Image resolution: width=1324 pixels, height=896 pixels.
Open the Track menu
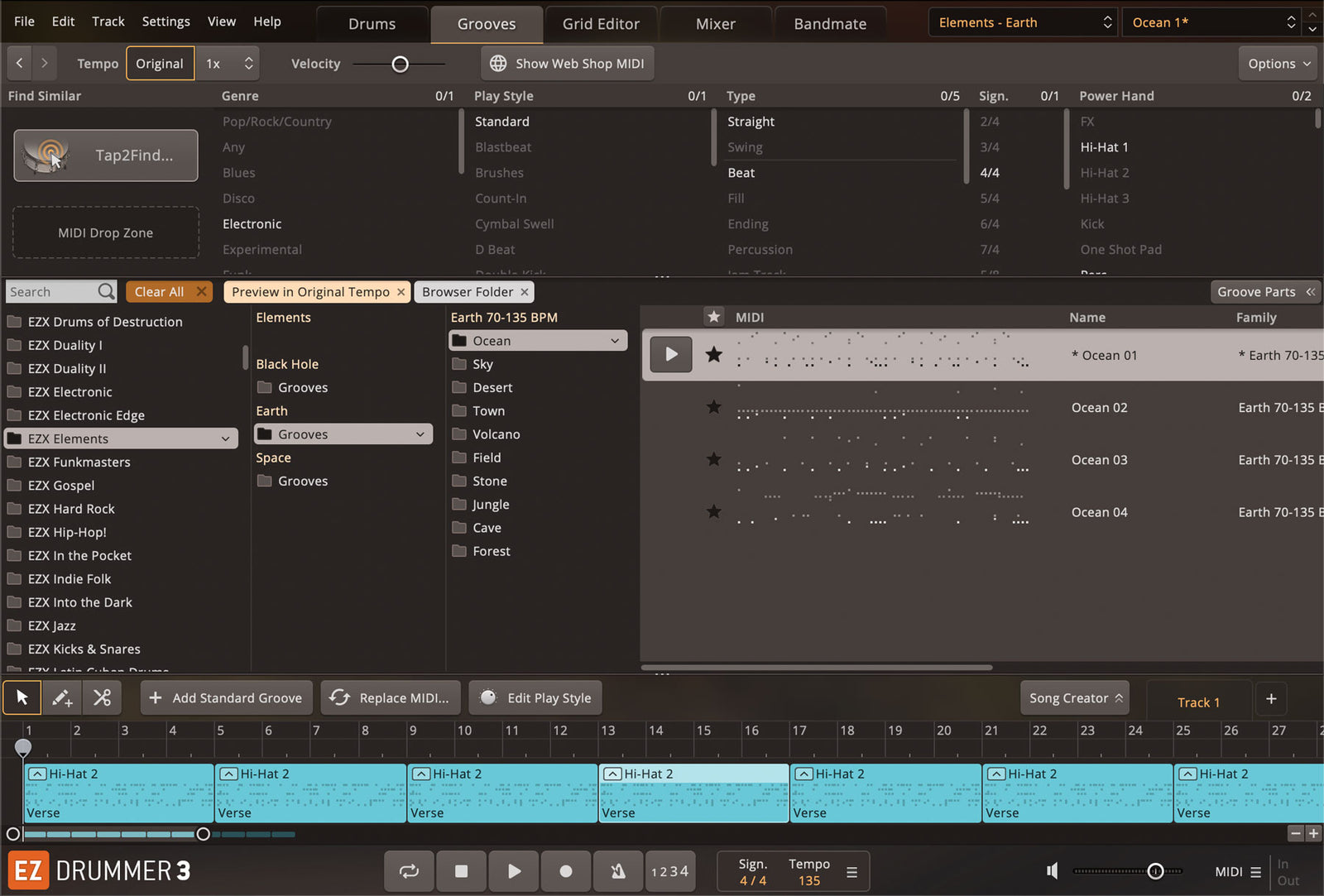[108, 22]
